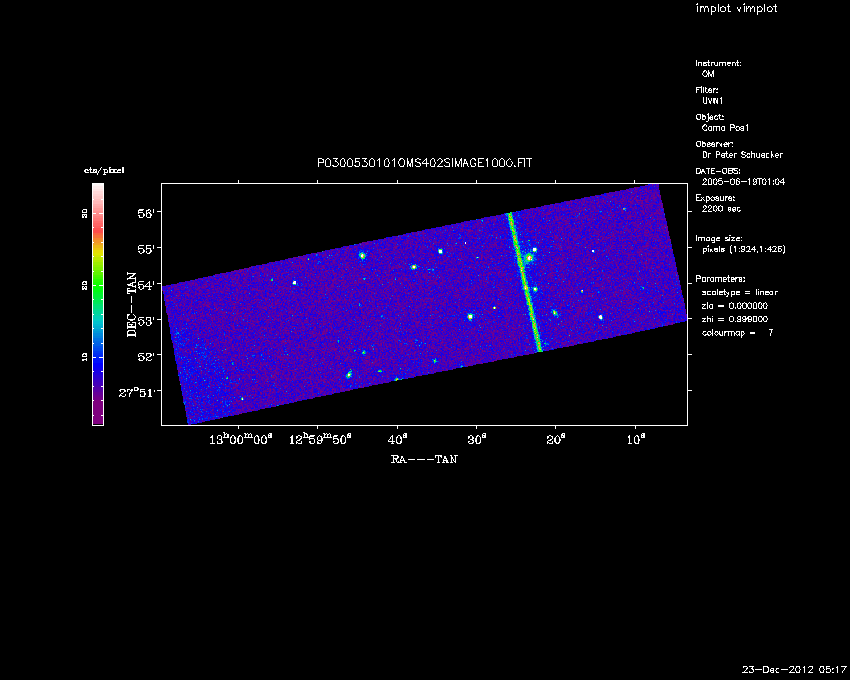The width and height of the screenshot is (850, 680).
Task: Click the 'Image size:' label
Action: 719,239
